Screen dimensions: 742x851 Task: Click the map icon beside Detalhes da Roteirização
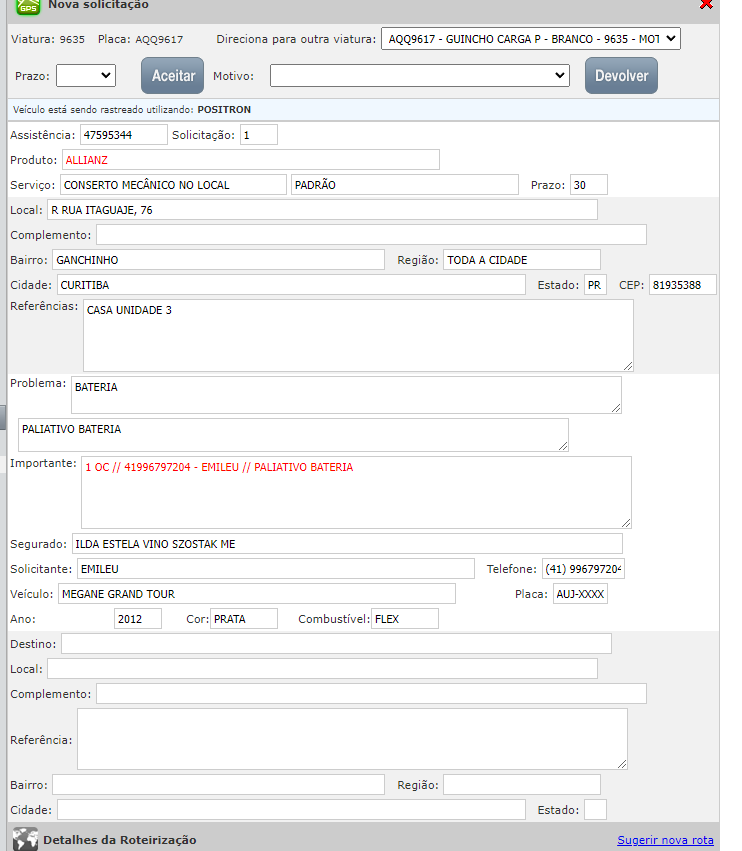pos(25,839)
